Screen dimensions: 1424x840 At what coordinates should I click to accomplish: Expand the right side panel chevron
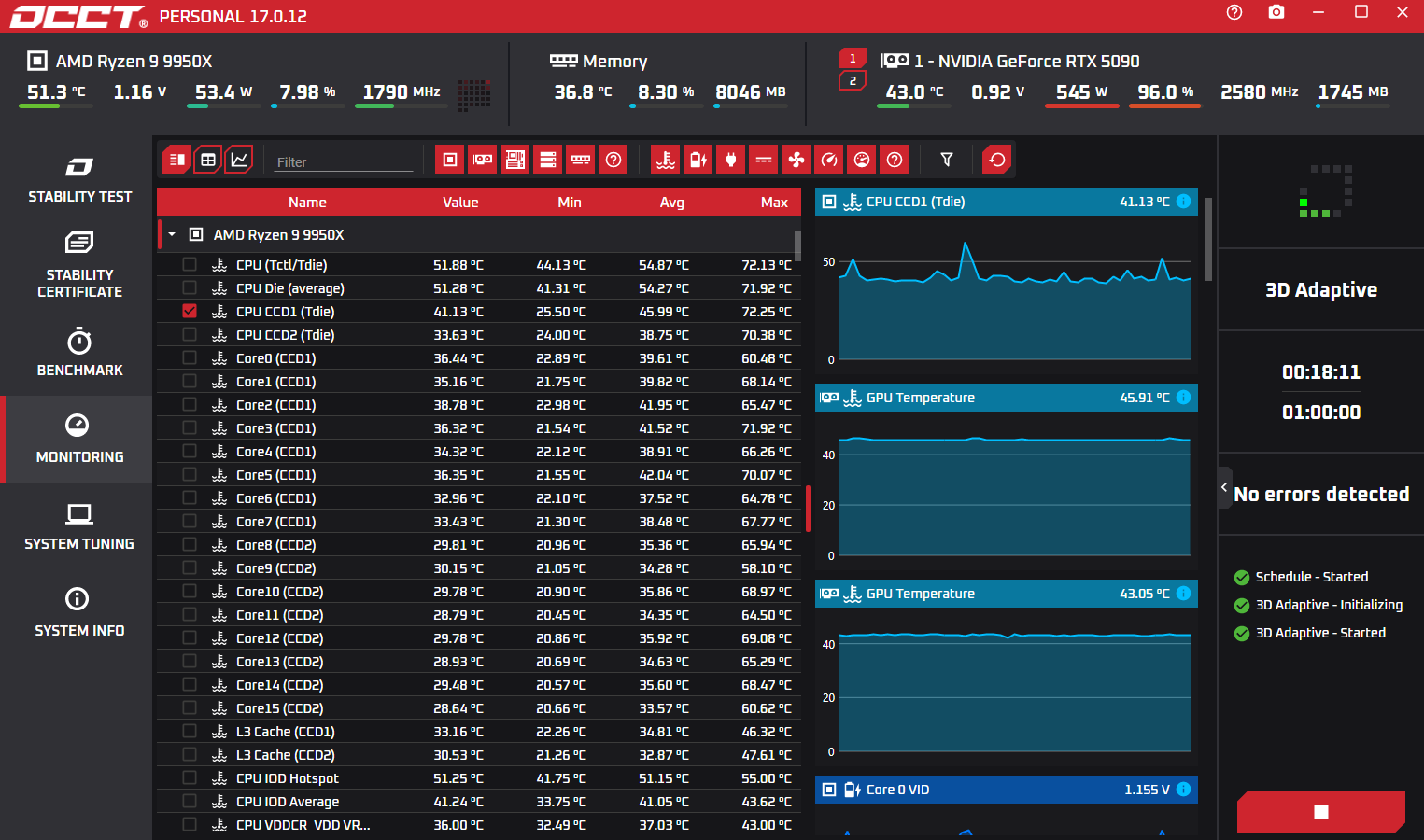click(1224, 487)
